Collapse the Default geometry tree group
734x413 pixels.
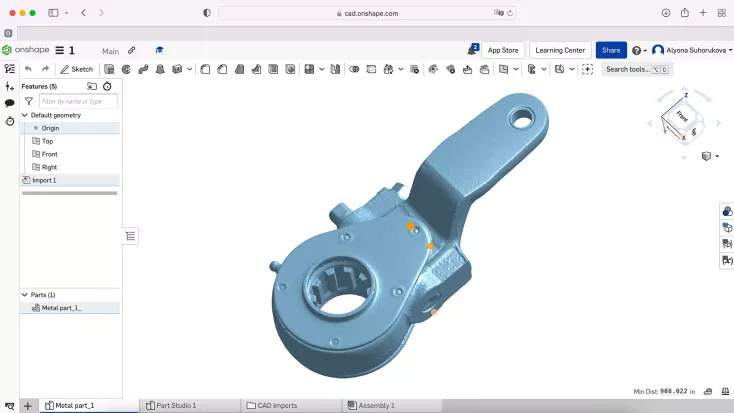pos(25,115)
